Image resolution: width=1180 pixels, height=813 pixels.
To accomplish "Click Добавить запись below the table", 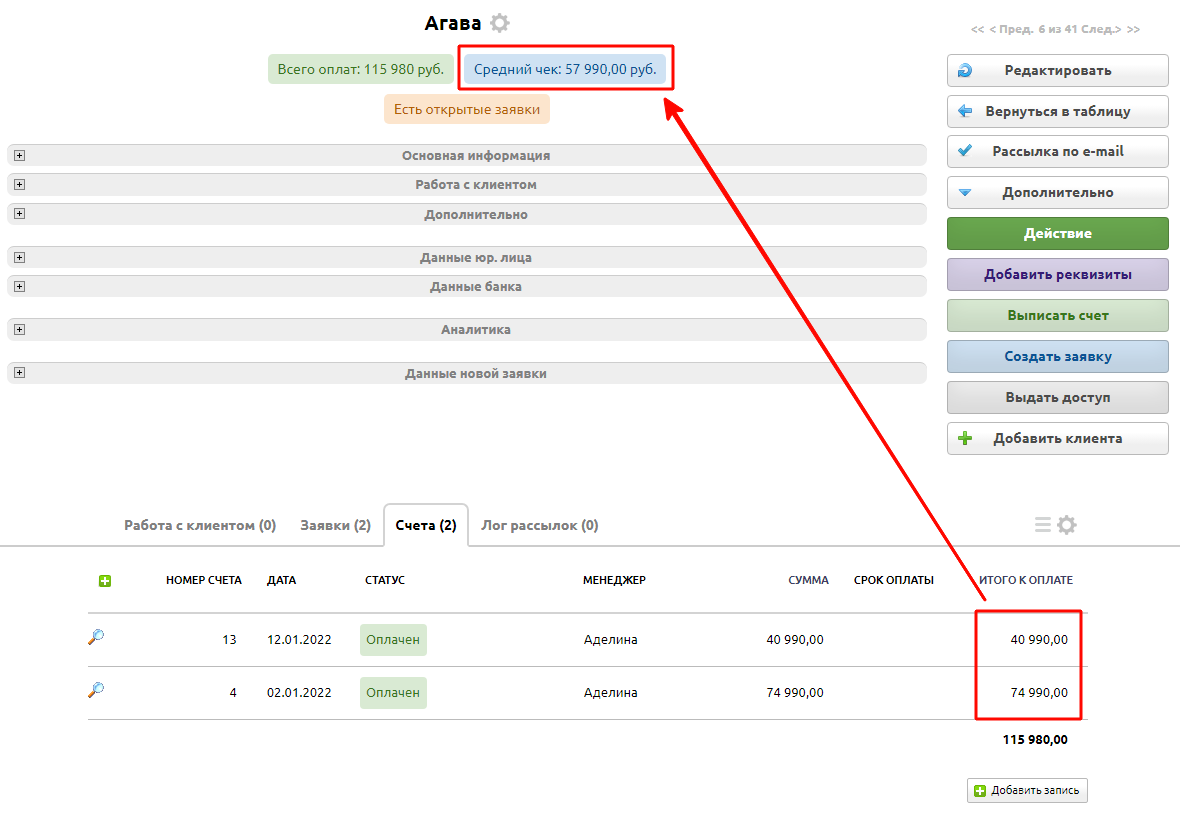I will point(1027,791).
